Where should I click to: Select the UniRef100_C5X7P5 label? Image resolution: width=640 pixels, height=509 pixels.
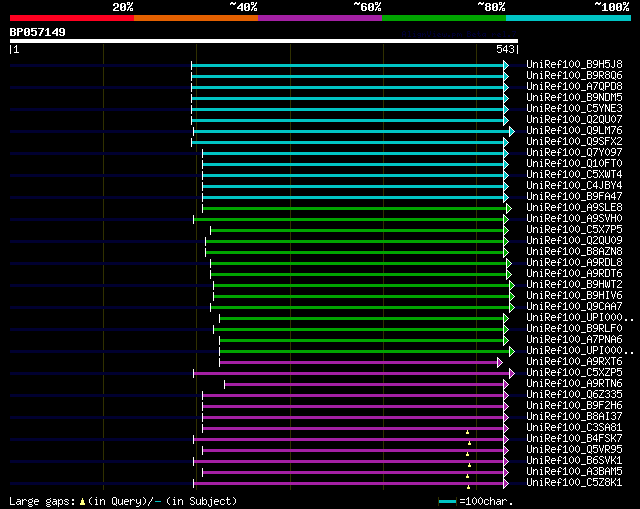click(x=574, y=230)
